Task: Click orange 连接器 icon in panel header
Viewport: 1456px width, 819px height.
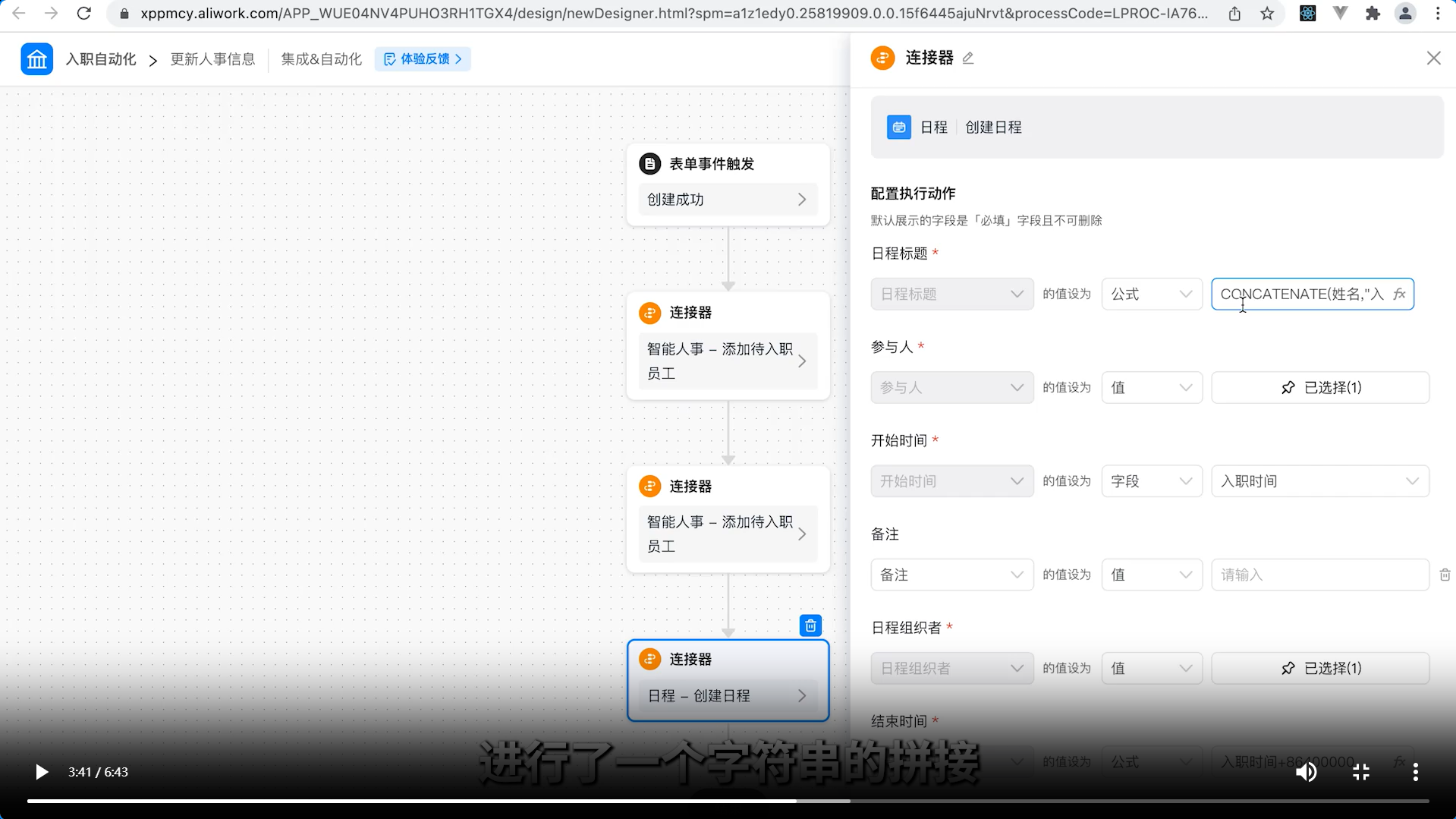Action: click(882, 58)
